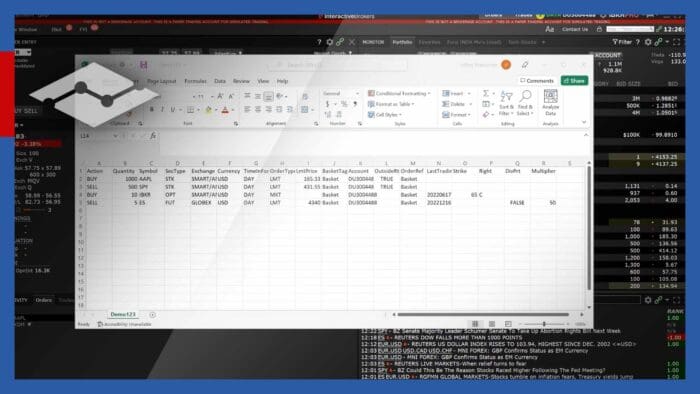This screenshot has height=394, width=700.
Task: Select the font color A icon
Action: pyautogui.click(x=225, y=110)
